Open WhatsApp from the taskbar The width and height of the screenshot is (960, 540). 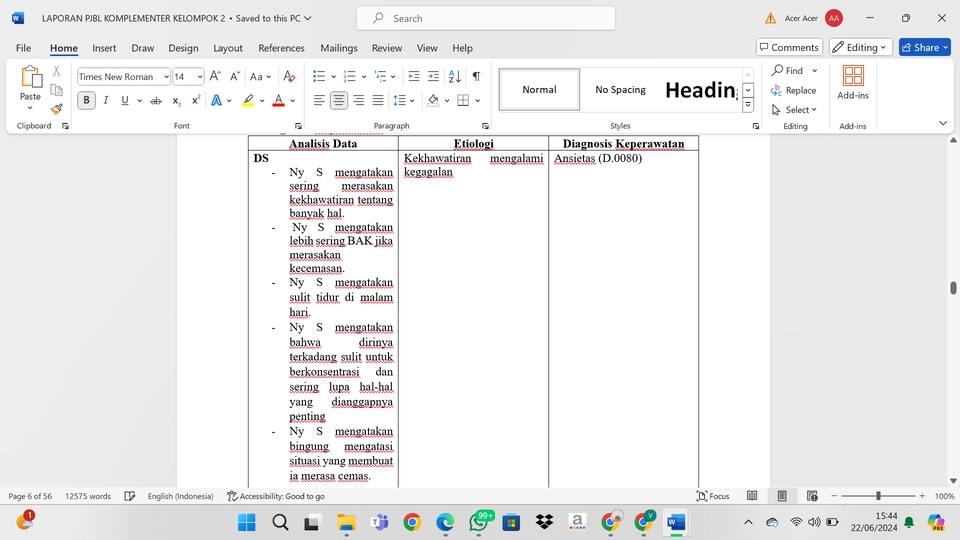pyautogui.click(x=479, y=522)
